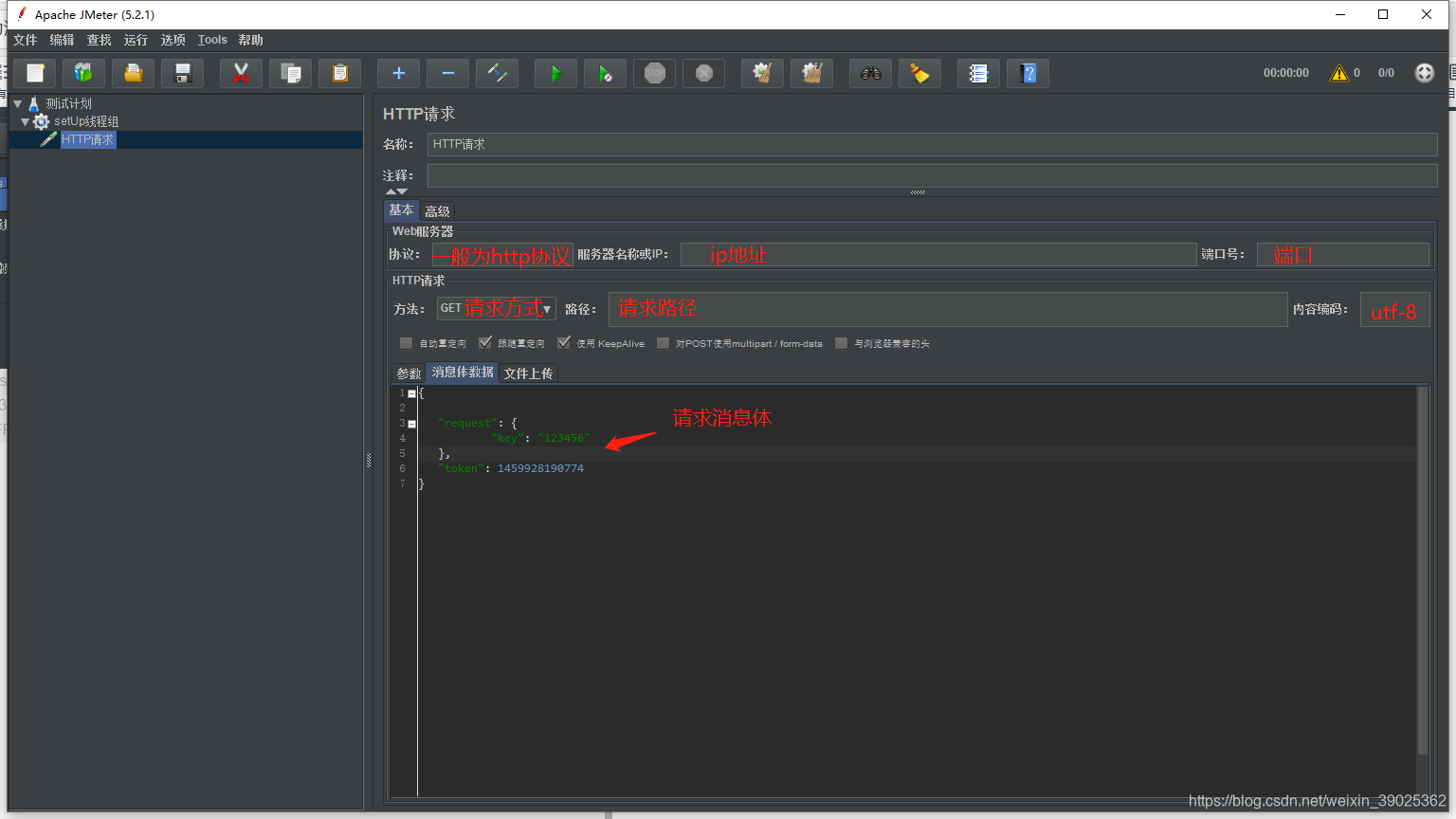Click the 端口号 input field

point(1342,254)
